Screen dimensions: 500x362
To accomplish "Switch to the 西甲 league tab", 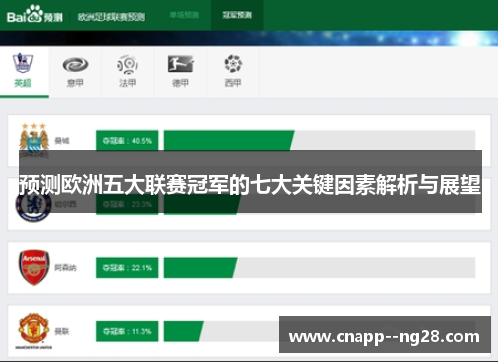I will coord(233,83).
